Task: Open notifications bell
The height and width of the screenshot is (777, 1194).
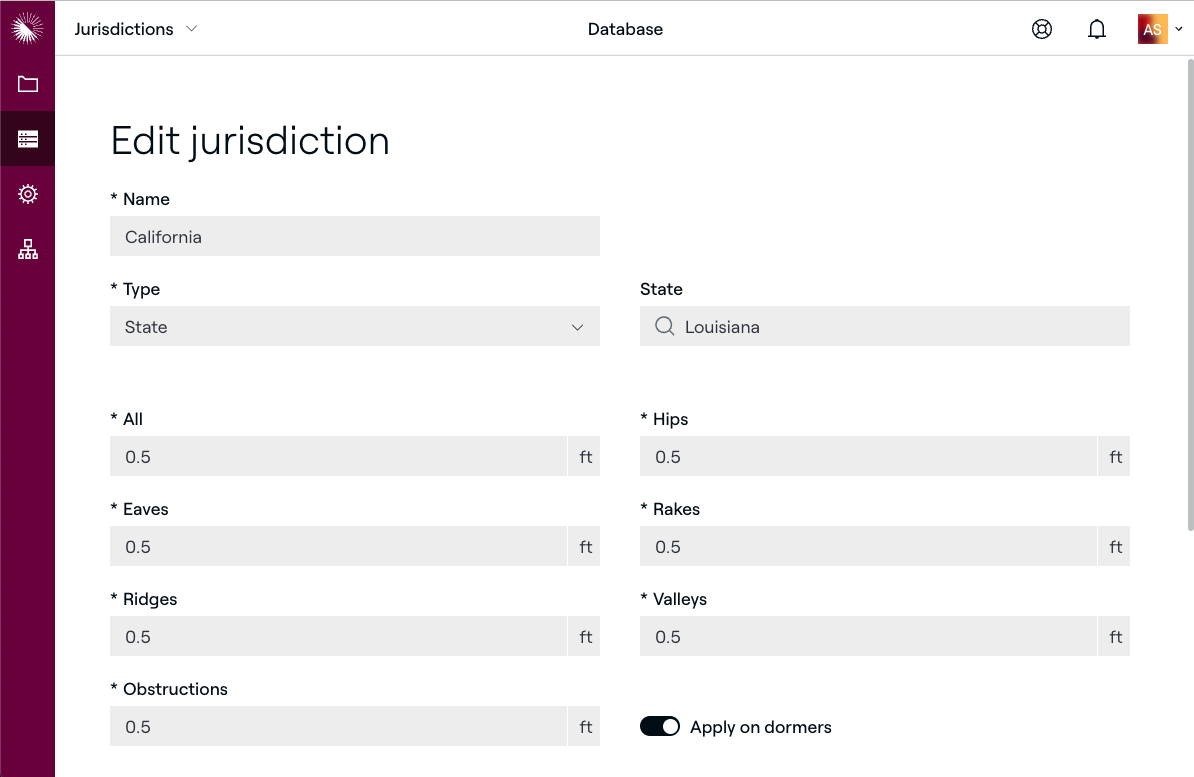Action: (1097, 29)
